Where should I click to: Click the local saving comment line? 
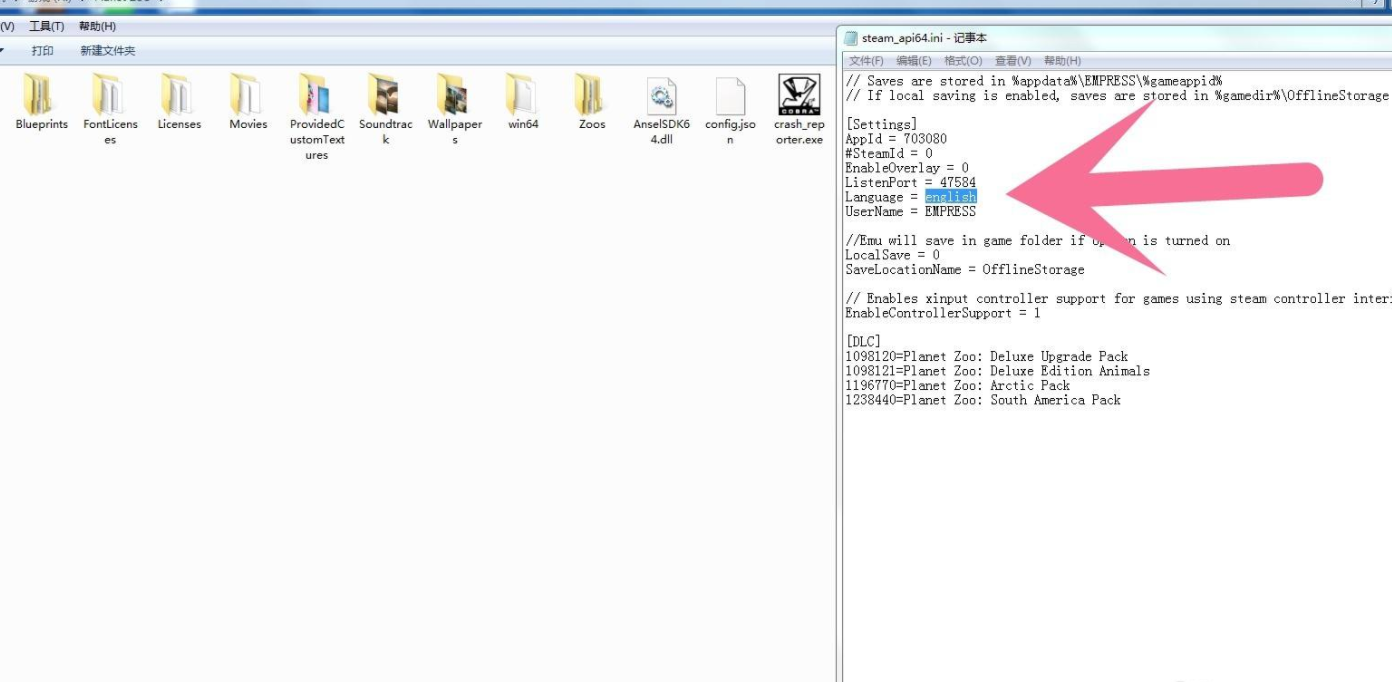pyautogui.click(x=1118, y=95)
